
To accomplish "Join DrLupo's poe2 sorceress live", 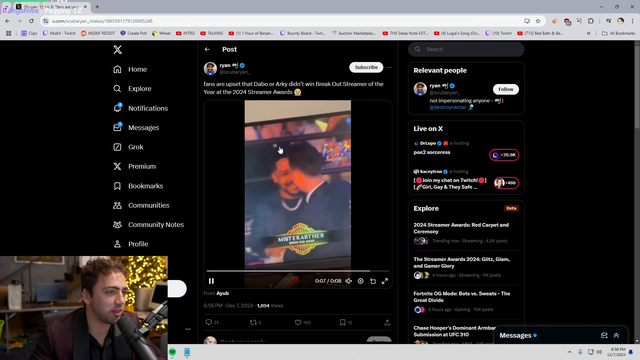I will pyautogui.click(x=504, y=155).
